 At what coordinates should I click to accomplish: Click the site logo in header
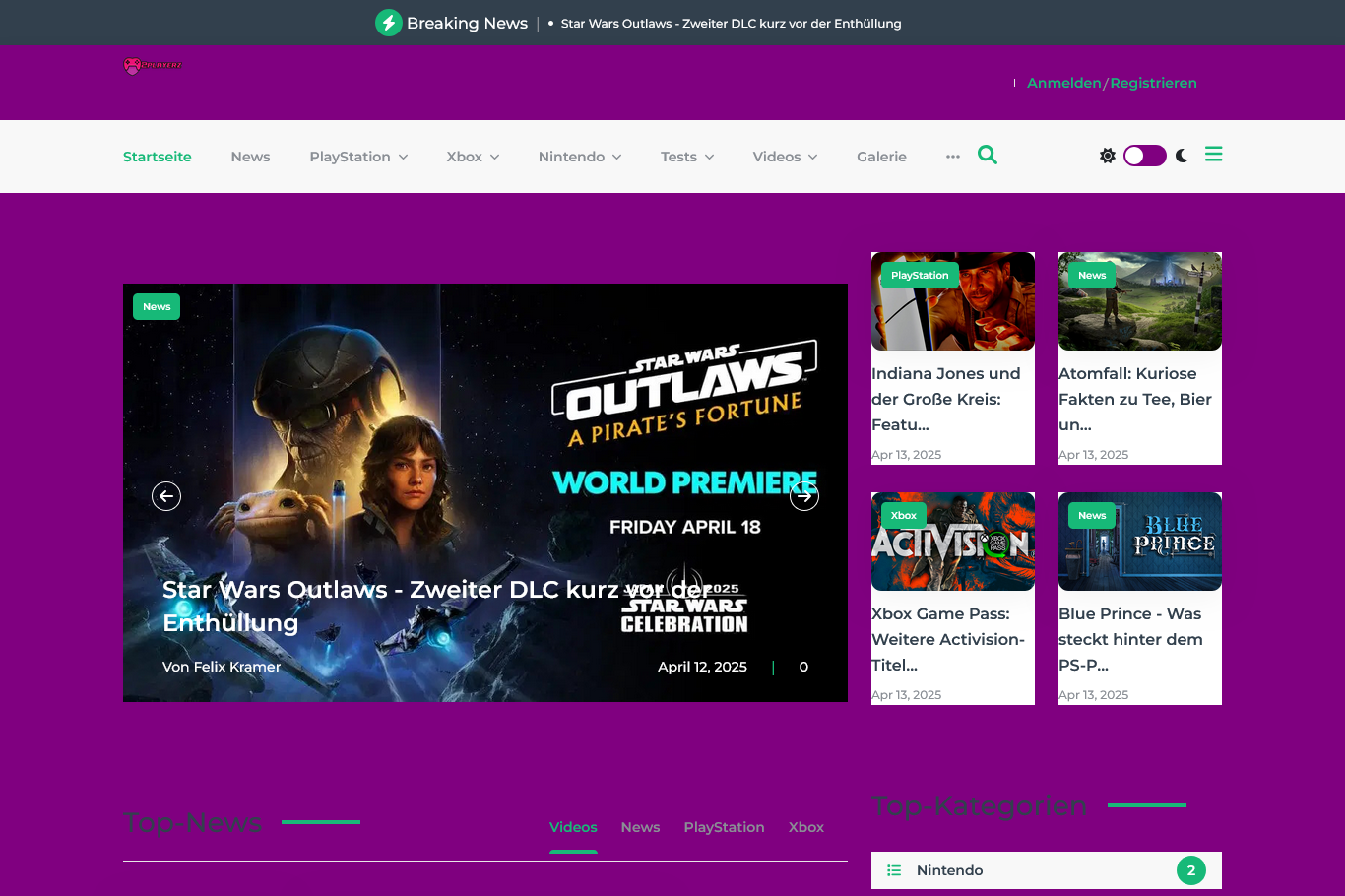click(x=153, y=66)
